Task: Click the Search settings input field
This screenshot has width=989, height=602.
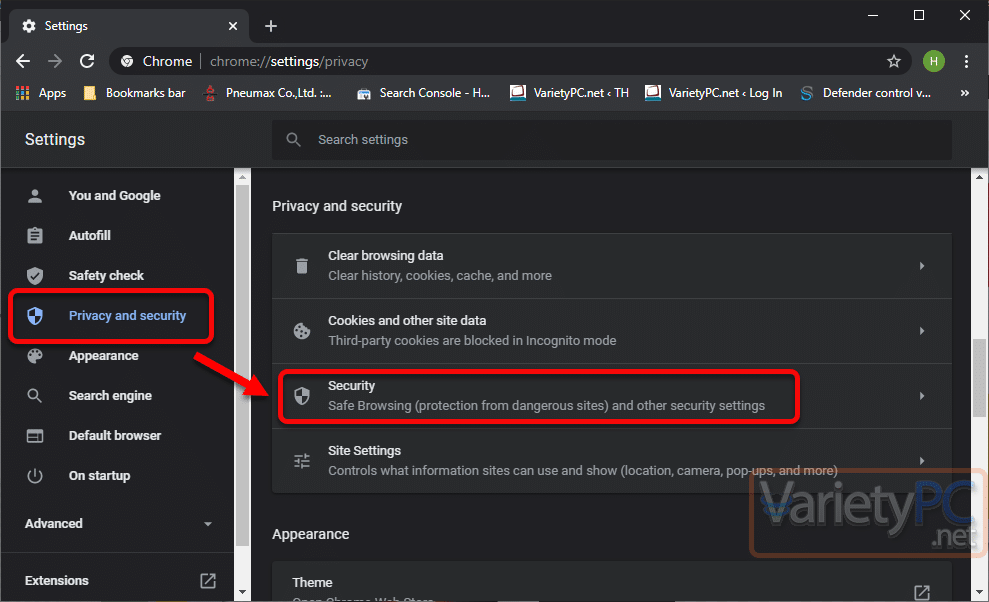Action: click(x=612, y=139)
